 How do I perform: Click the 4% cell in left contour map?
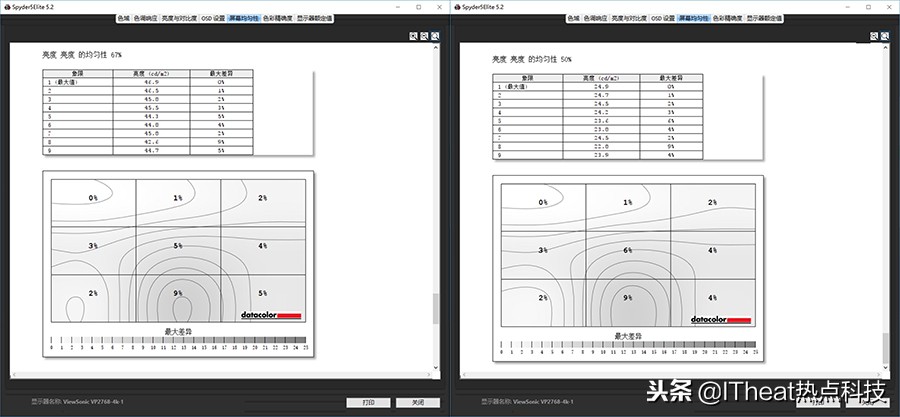pos(263,251)
